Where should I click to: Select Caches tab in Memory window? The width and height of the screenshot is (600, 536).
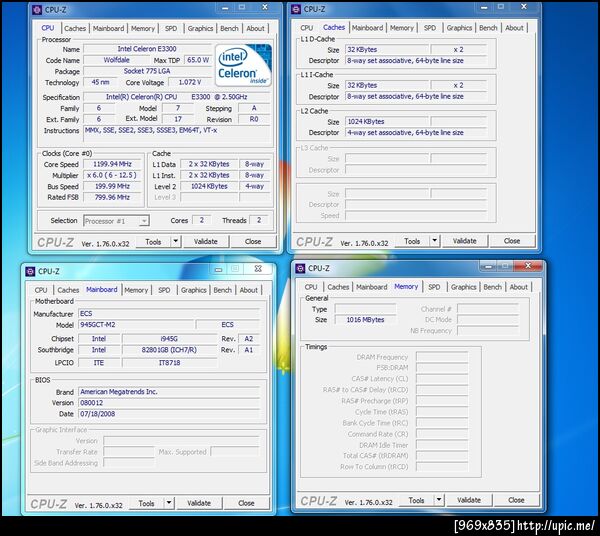(x=338, y=287)
